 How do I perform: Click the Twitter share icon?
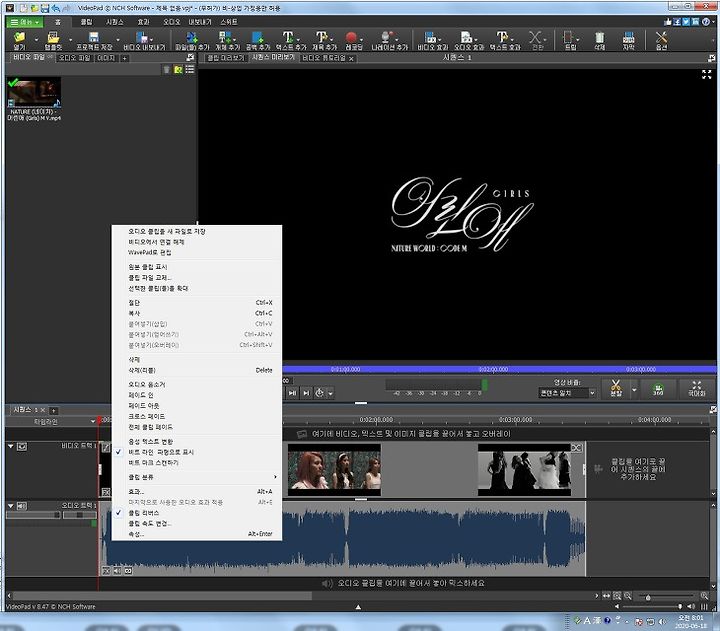point(686,22)
